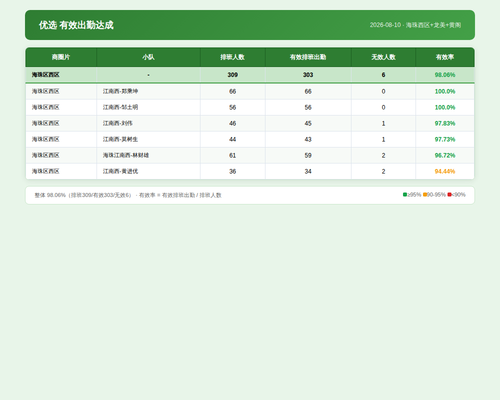Click the red <90% legend swatch
The height and width of the screenshot is (400, 500).
(449, 195)
